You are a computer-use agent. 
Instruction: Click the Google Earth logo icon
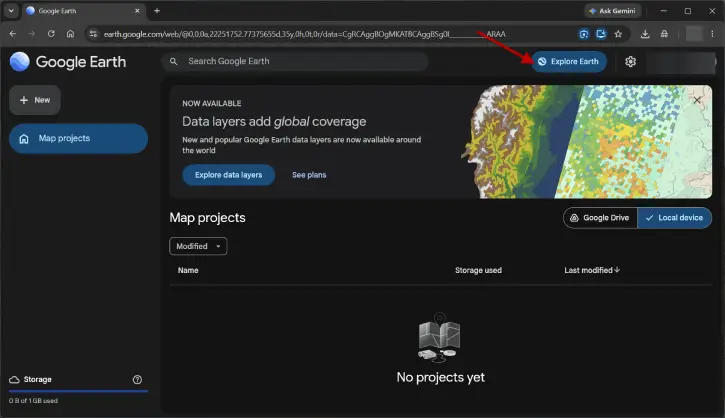click(19, 61)
